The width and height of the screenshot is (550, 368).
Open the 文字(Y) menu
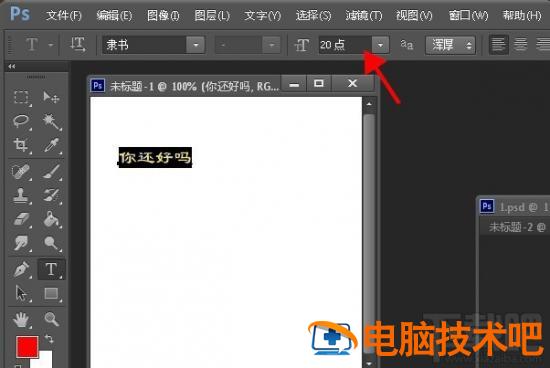[x=262, y=16]
